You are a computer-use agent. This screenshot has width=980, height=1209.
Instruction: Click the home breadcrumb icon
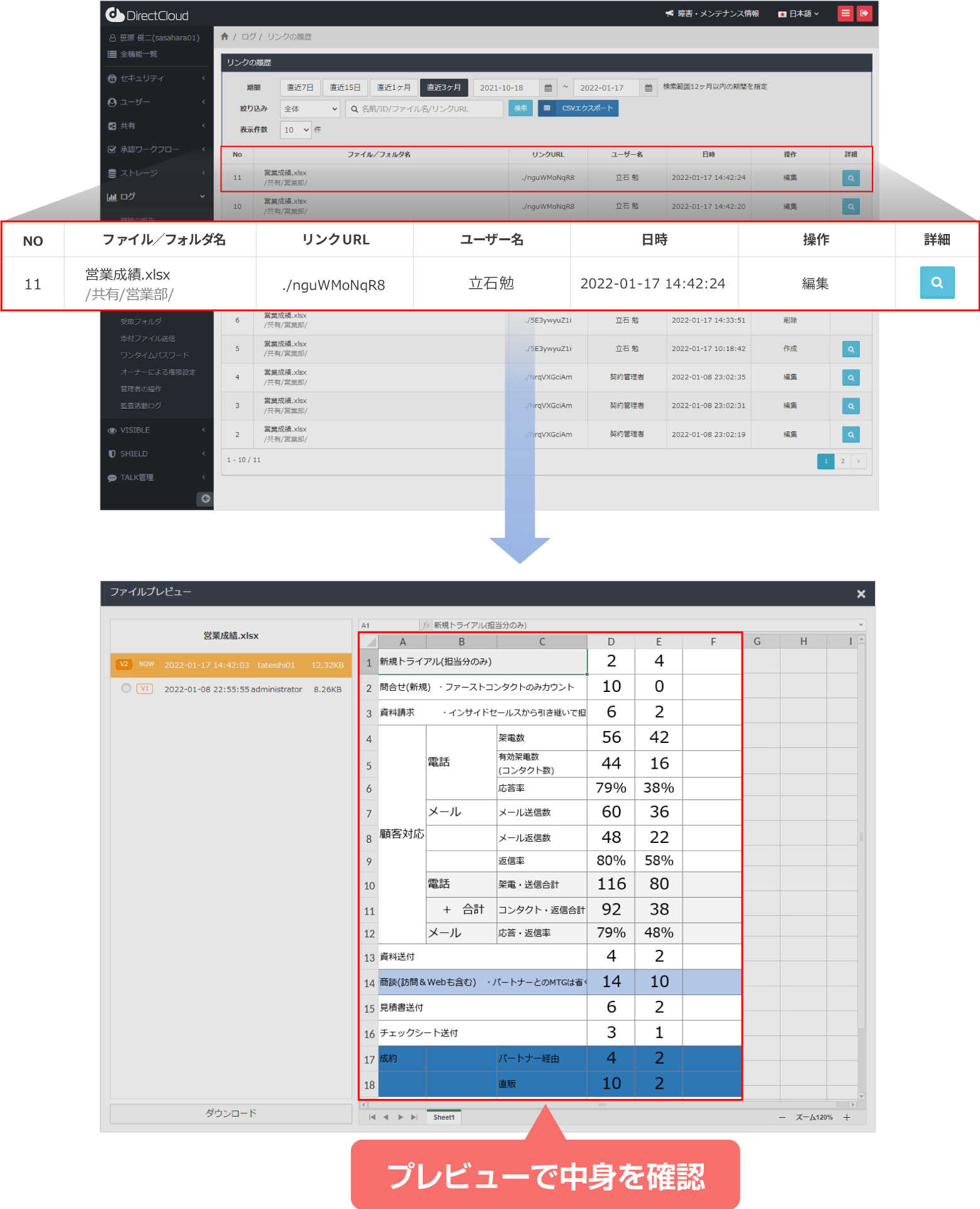pos(225,36)
